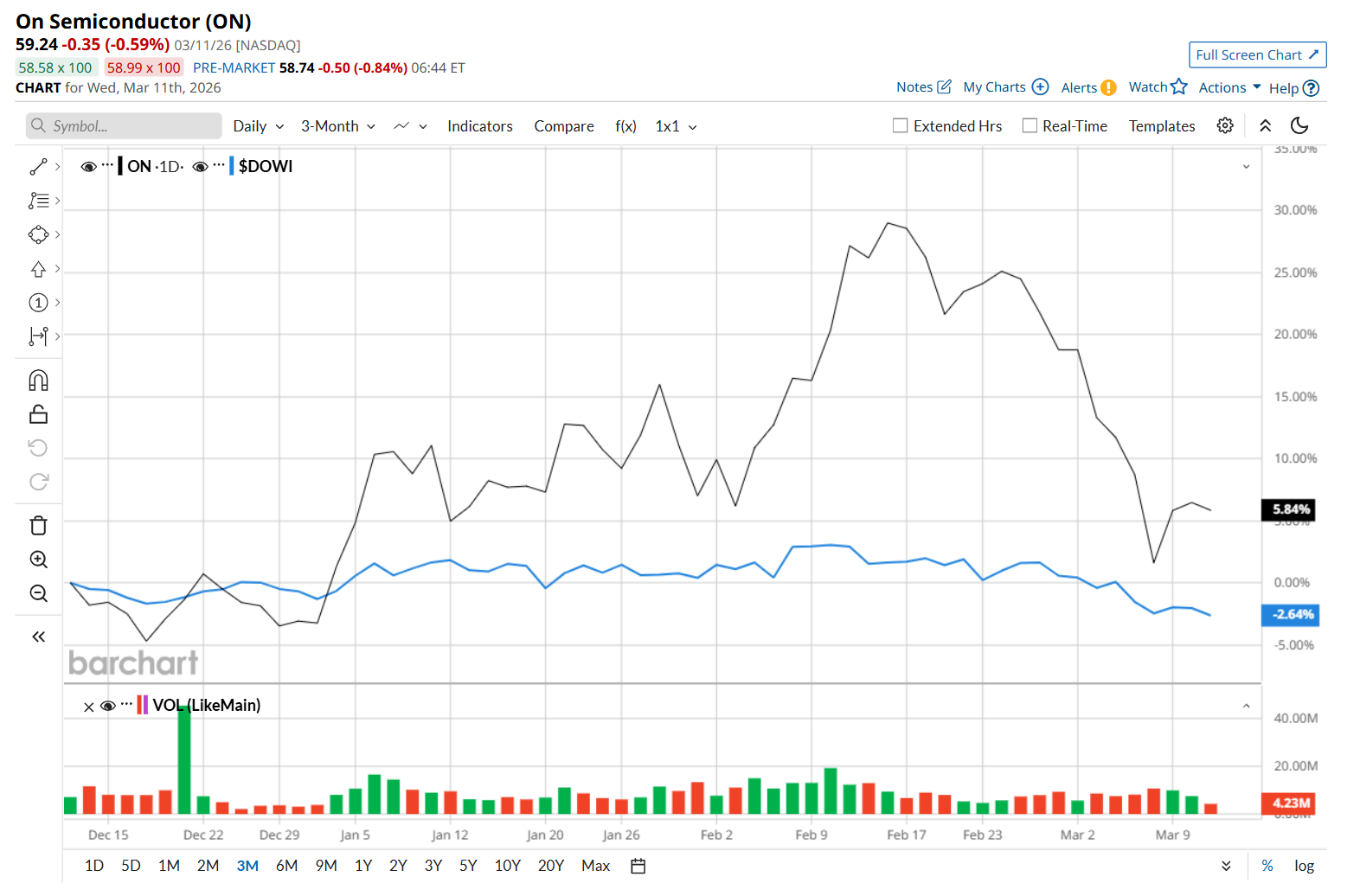1360x896 pixels.
Task: Open the Indicators menu
Action: point(480,126)
